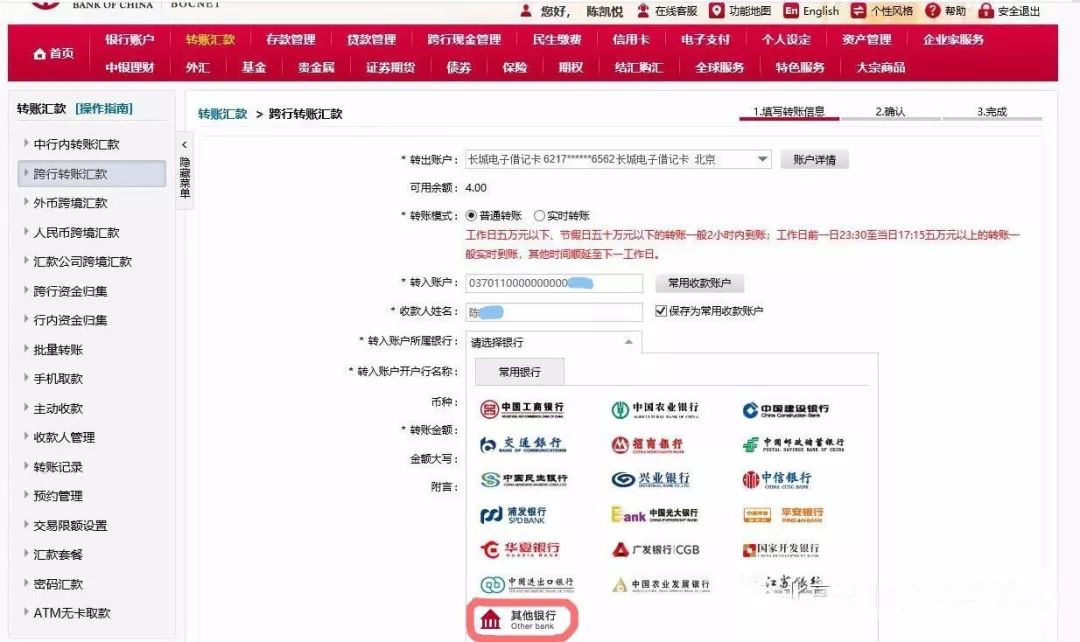Click the 账户详情 button
The width and height of the screenshot is (1080, 642).
click(x=814, y=160)
